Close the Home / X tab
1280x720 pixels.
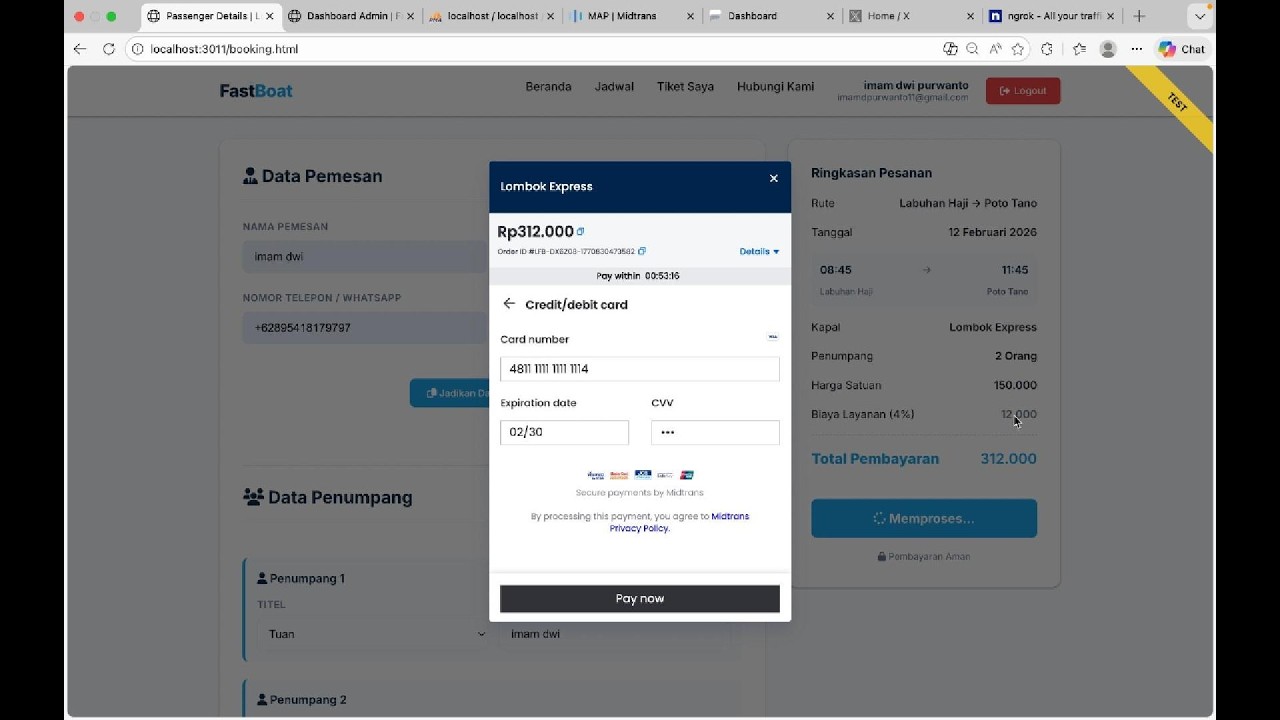click(971, 16)
